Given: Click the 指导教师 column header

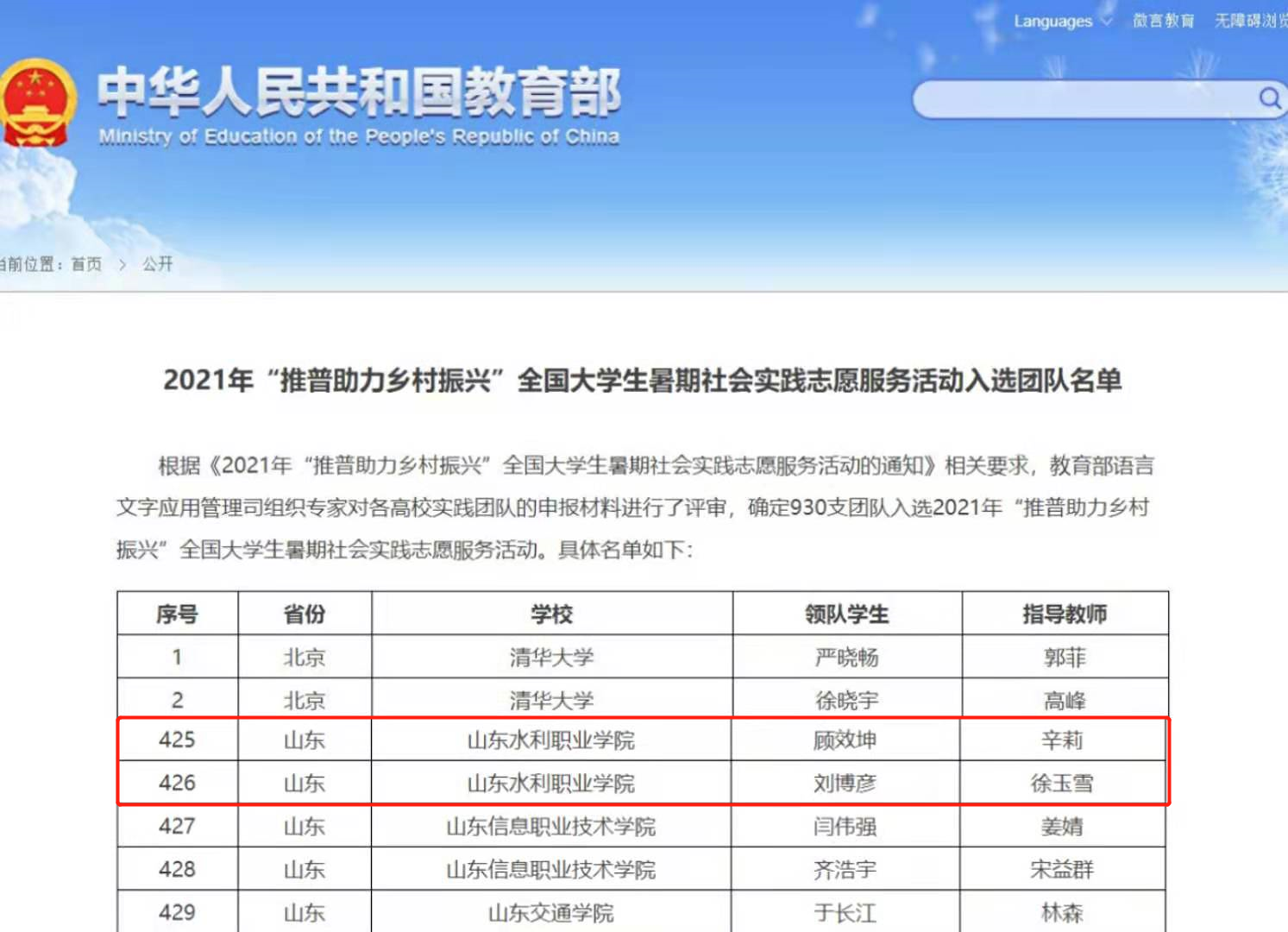Looking at the screenshot, I should pyautogui.click(x=1065, y=614).
